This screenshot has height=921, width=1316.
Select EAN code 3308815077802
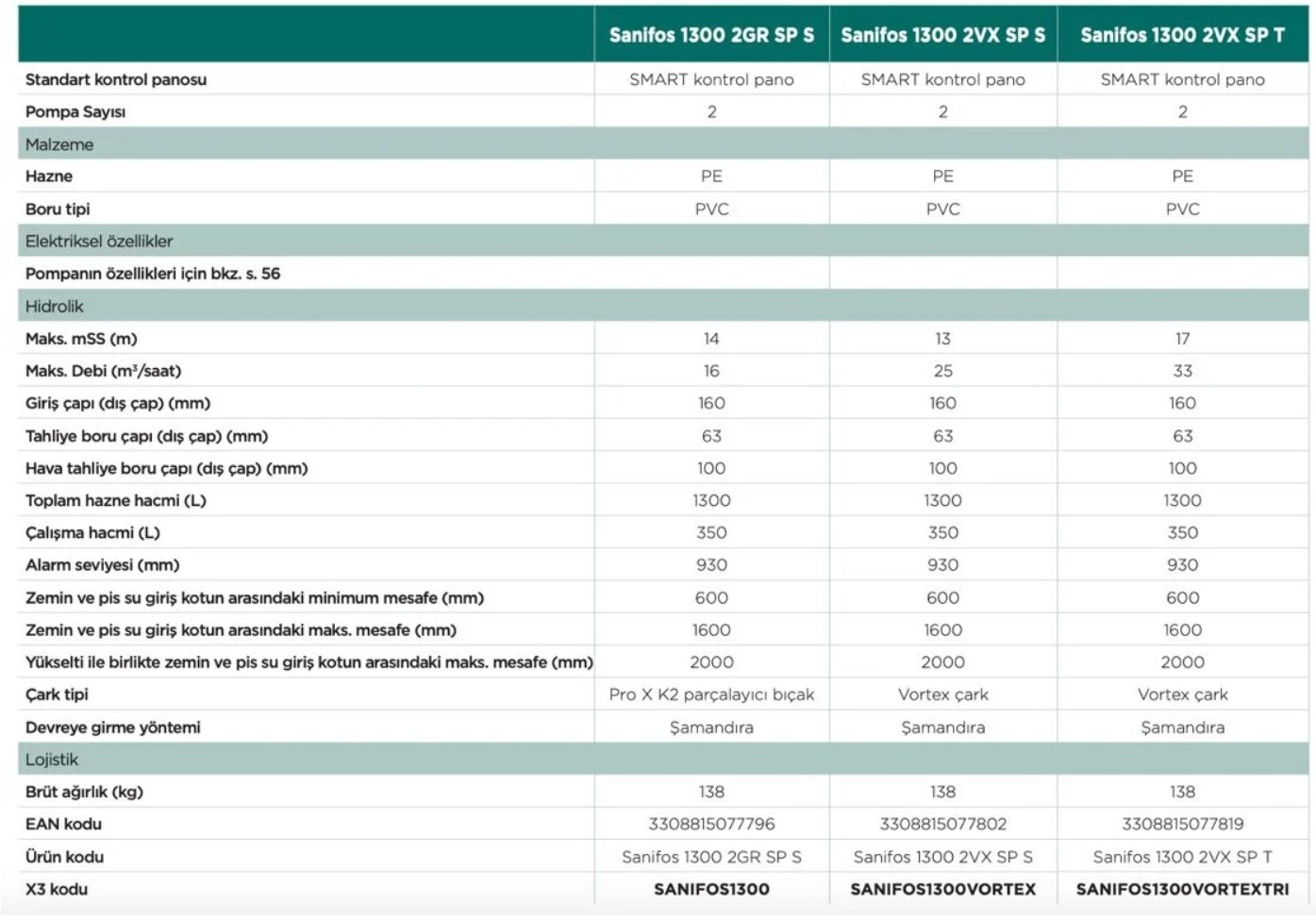pyautogui.click(x=942, y=824)
